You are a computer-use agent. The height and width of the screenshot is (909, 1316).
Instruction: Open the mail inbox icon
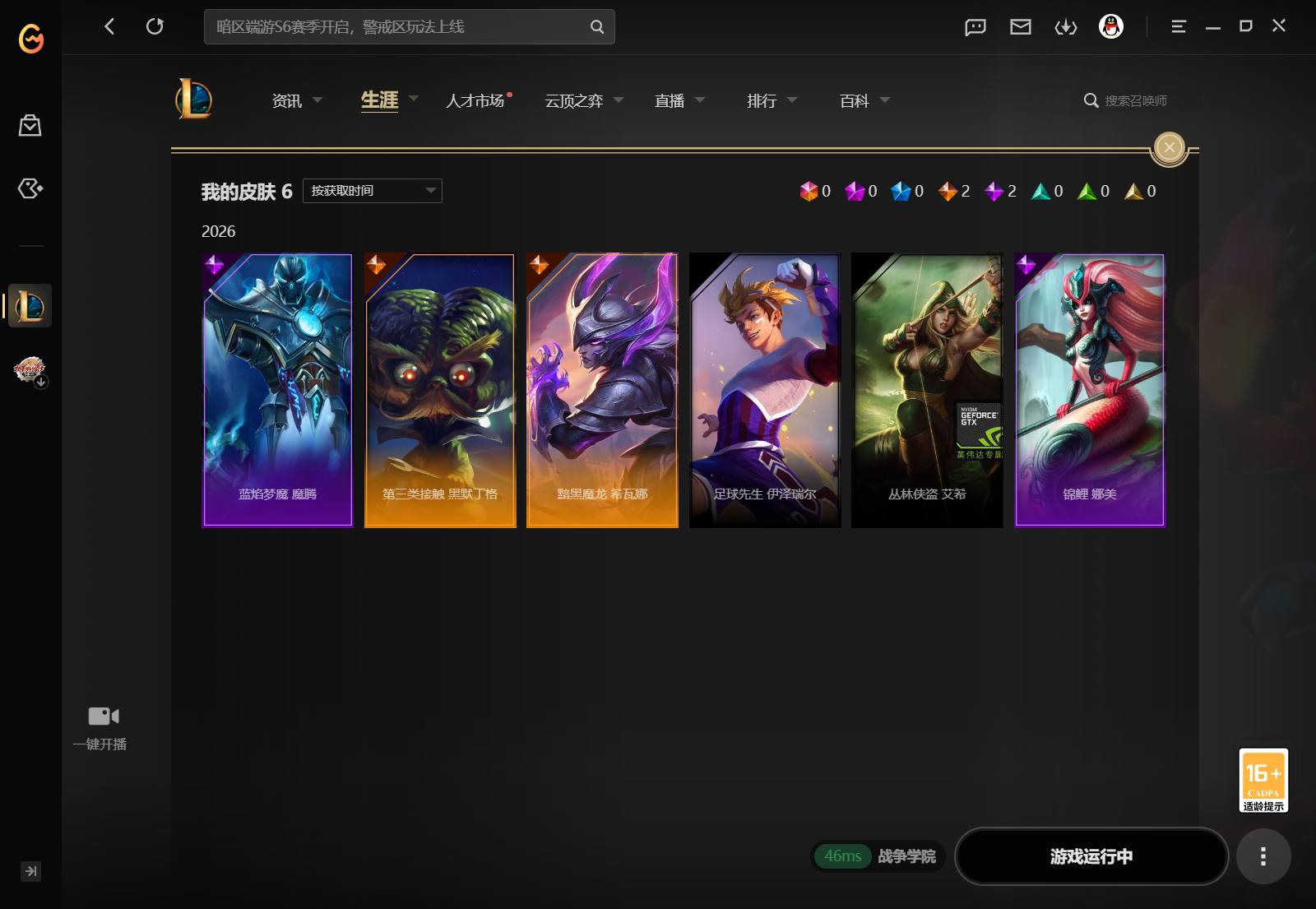tap(1021, 27)
